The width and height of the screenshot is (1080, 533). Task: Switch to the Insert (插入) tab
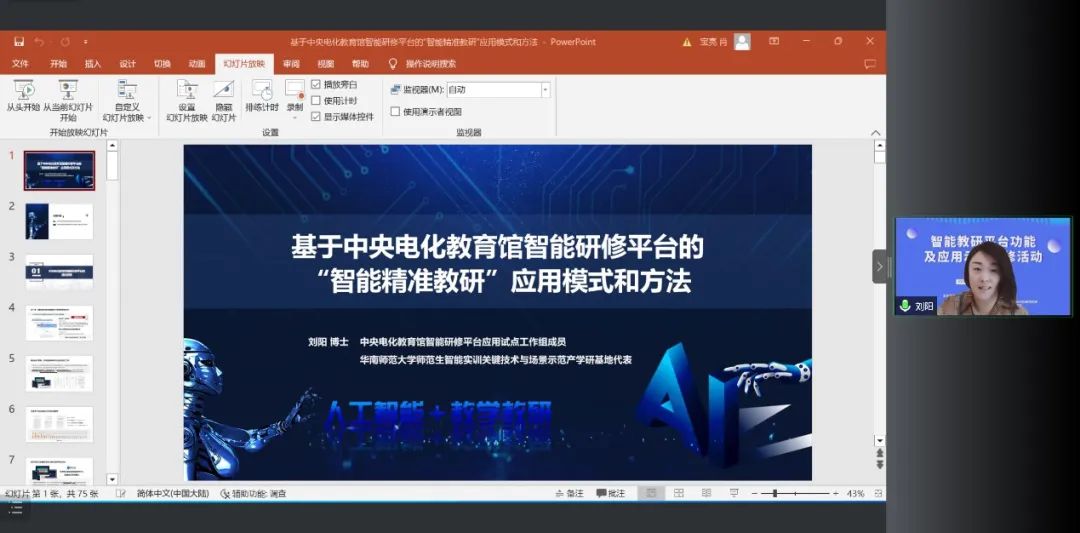pyautogui.click(x=93, y=64)
